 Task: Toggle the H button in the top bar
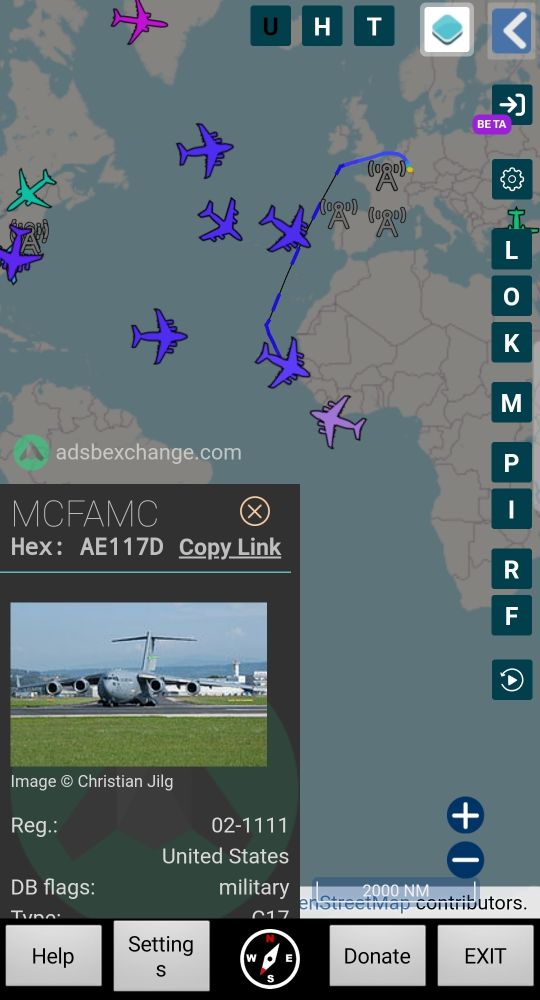(322, 26)
